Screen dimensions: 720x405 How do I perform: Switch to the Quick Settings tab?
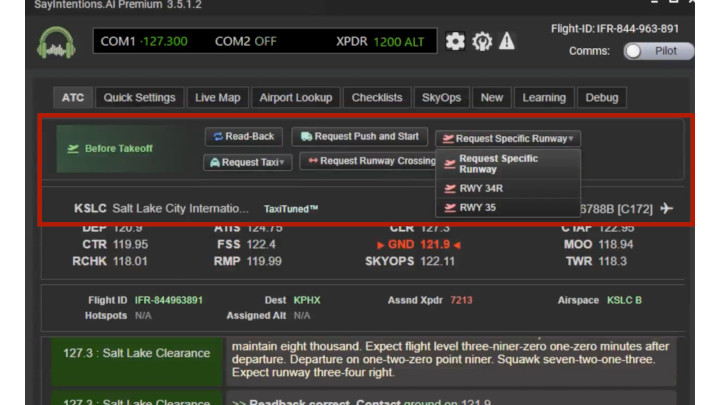tap(140, 98)
